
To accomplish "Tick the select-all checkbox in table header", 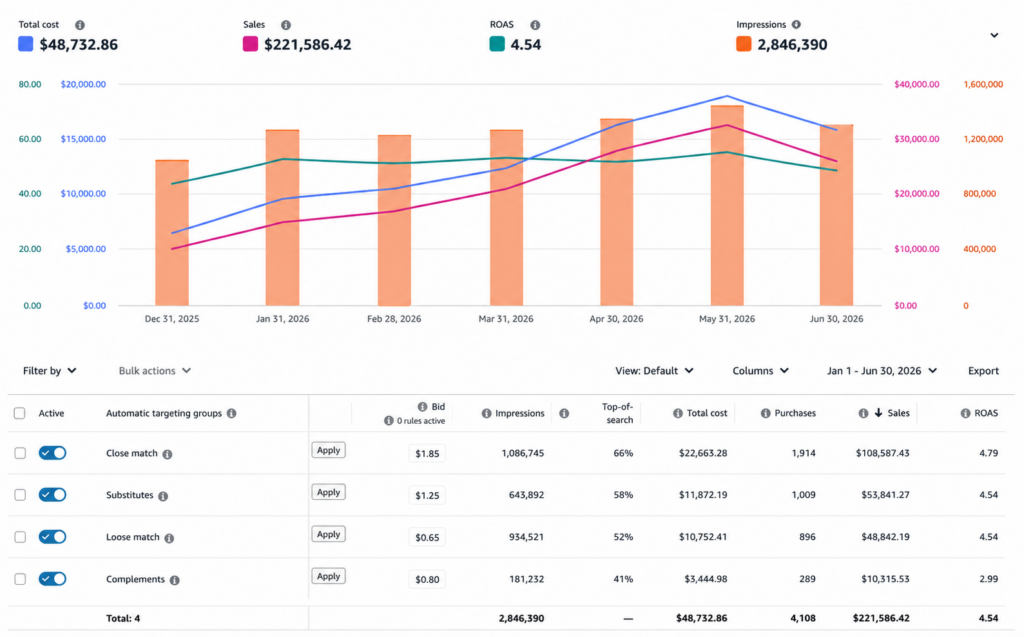I will pos(20,413).
